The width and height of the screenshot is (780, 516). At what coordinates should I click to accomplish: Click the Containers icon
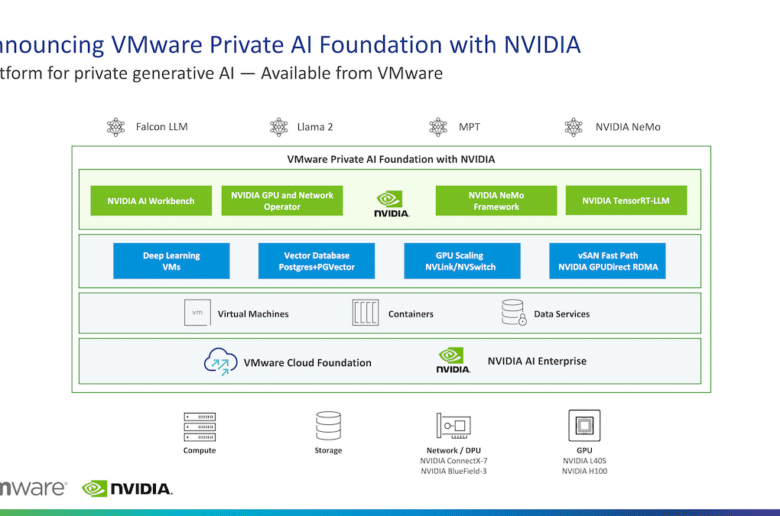point(365,312)
